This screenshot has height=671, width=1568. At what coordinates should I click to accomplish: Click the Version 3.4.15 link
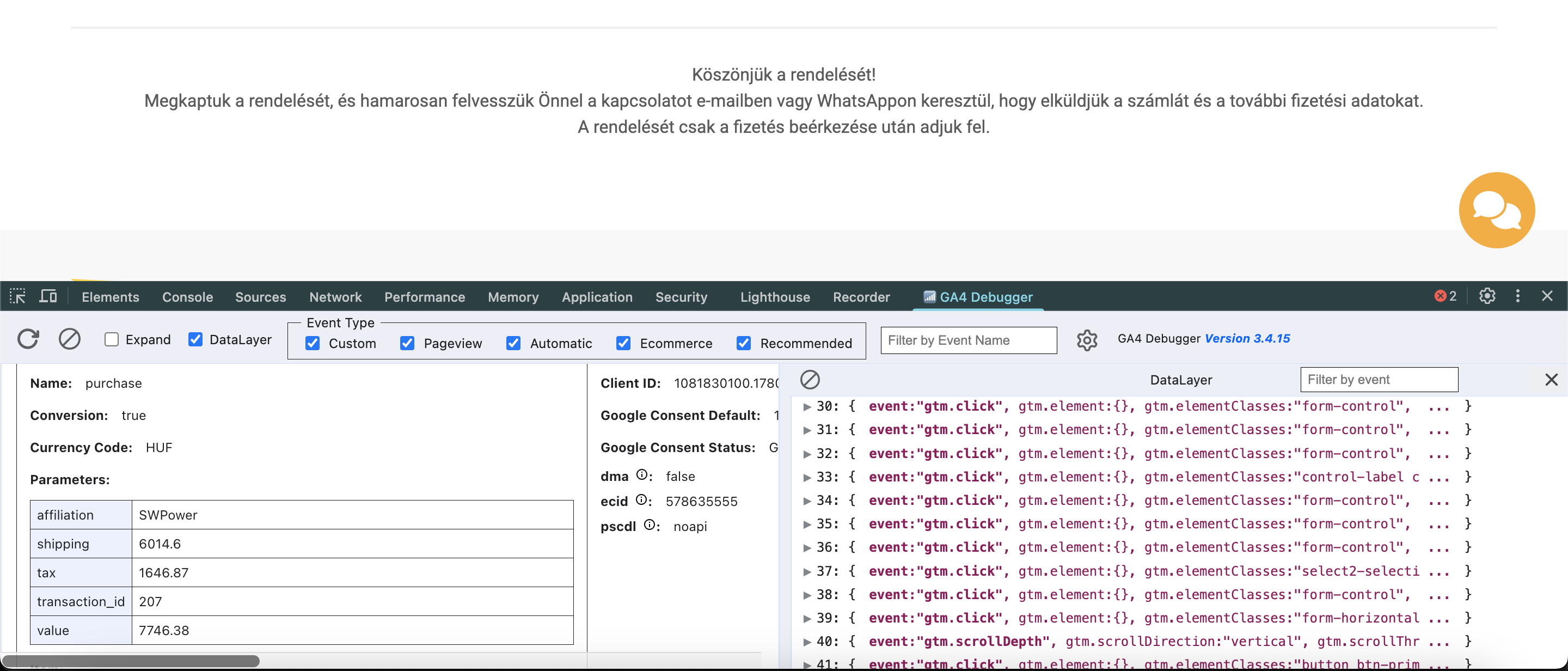click(x=1247, y=339)
